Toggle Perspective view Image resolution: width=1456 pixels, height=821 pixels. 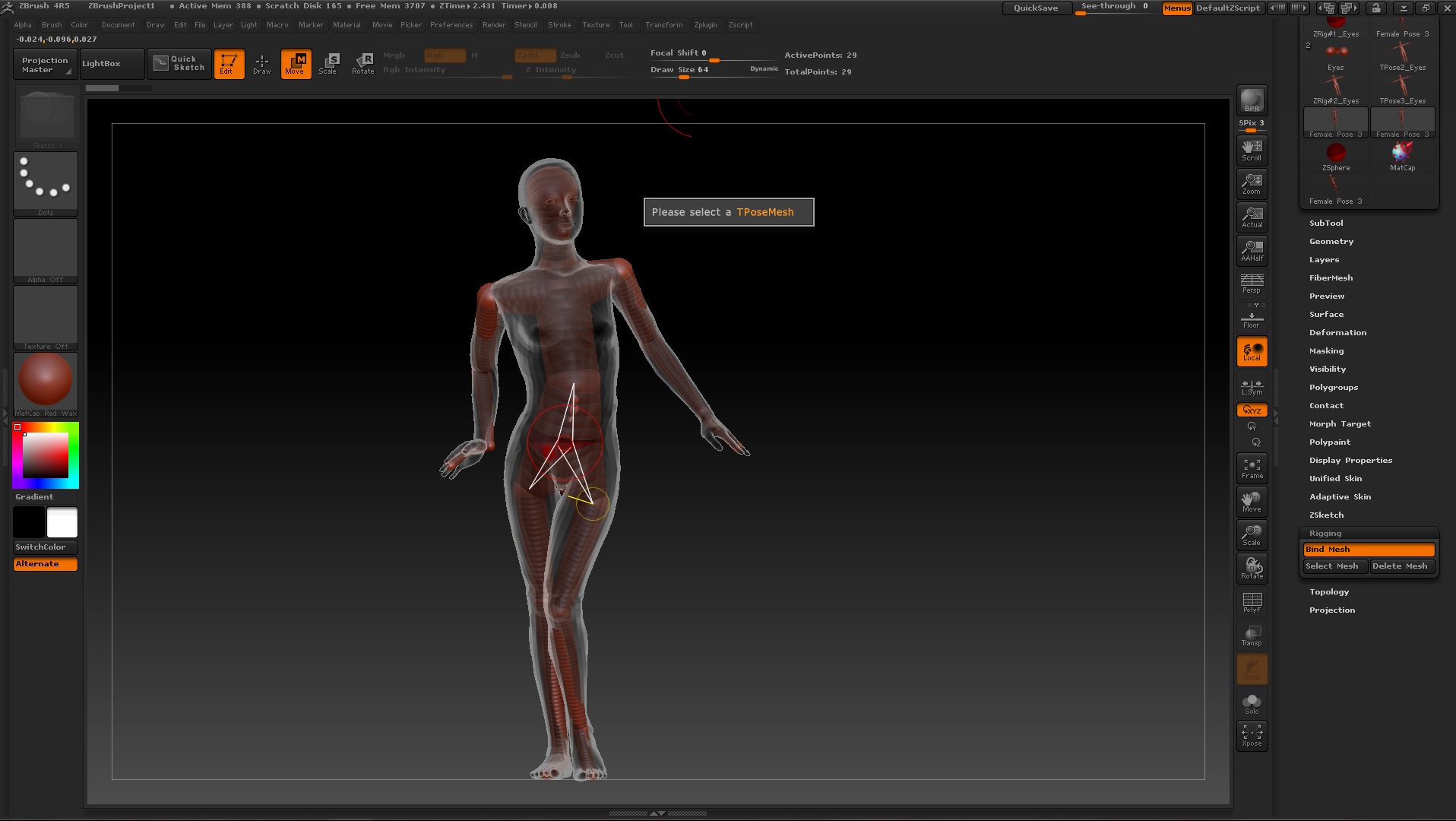point(1252,284)
